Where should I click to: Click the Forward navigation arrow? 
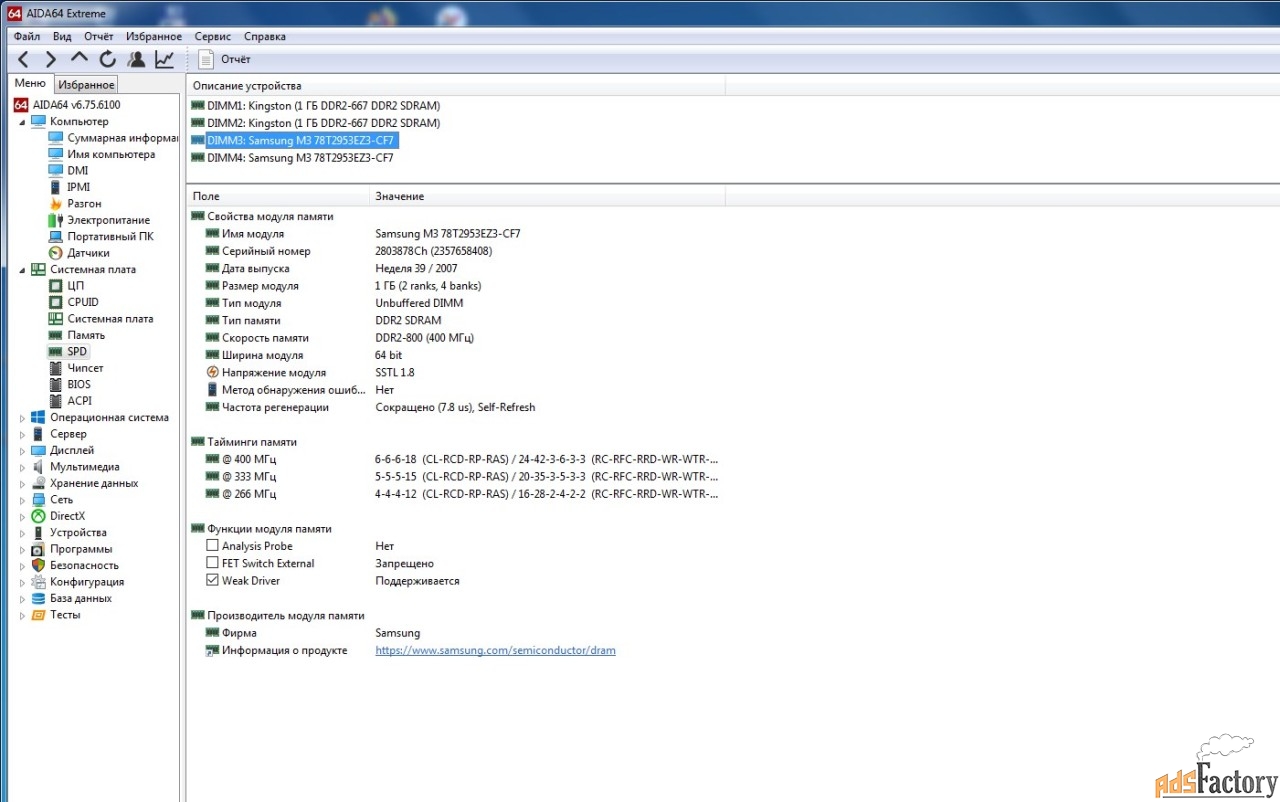click(x=51, y=60)
